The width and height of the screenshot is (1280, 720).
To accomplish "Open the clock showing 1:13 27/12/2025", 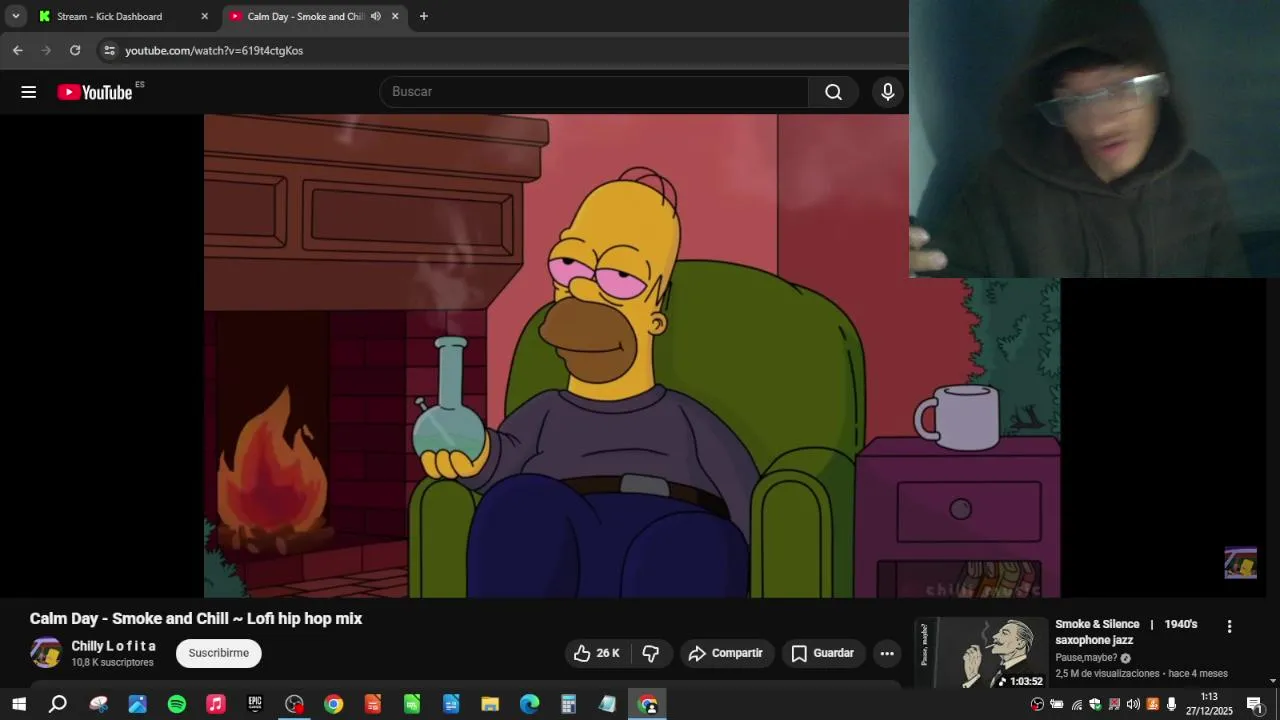I will 1209,704.
